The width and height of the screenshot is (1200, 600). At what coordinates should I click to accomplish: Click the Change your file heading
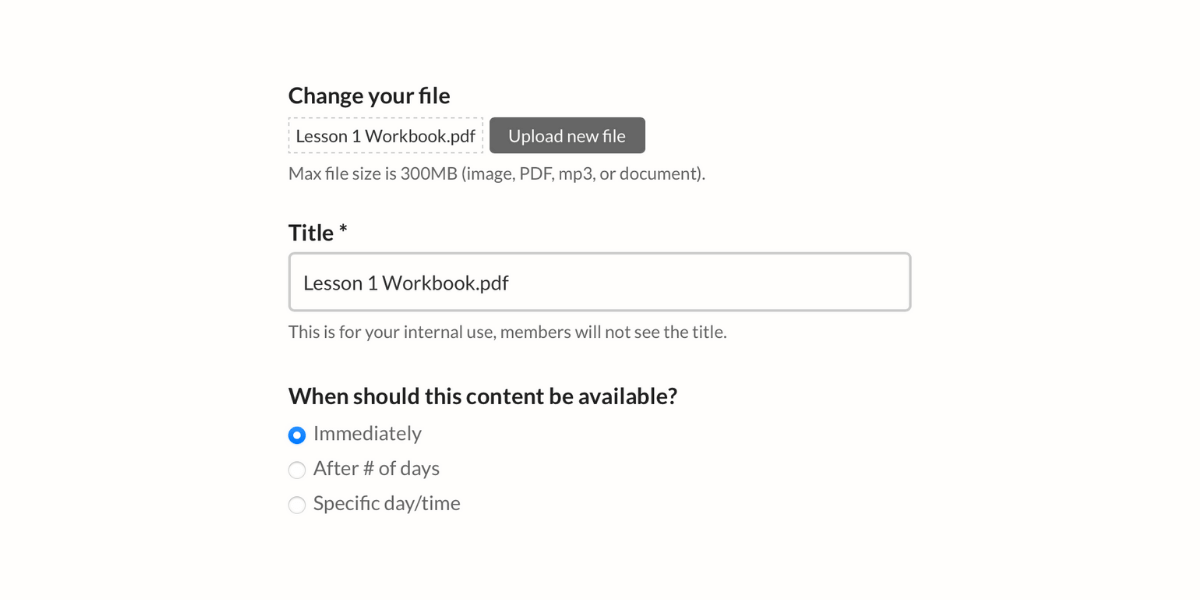369,96
